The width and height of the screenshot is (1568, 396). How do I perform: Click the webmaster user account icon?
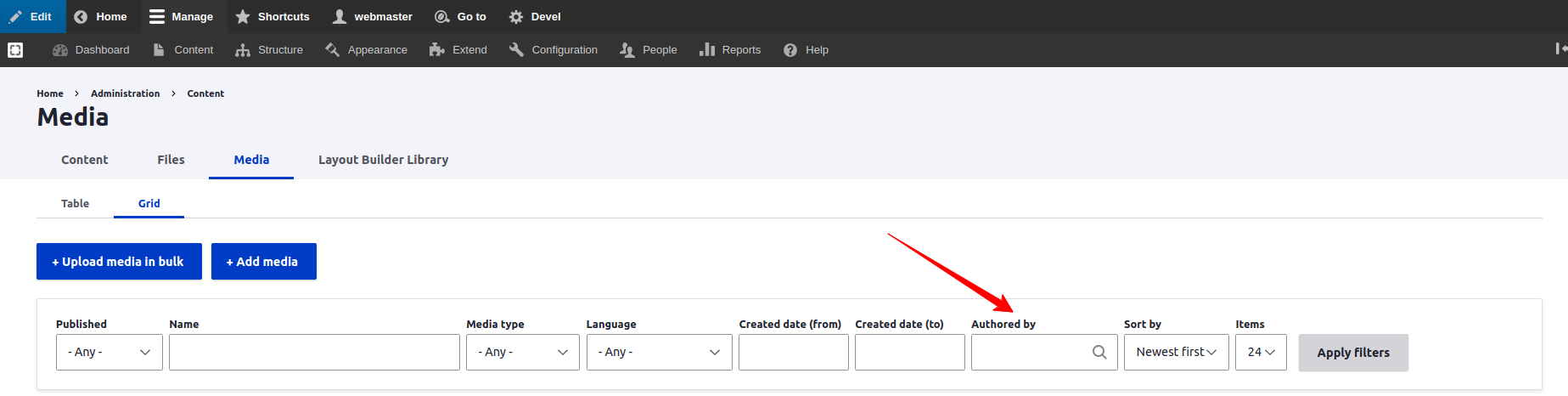340,16
